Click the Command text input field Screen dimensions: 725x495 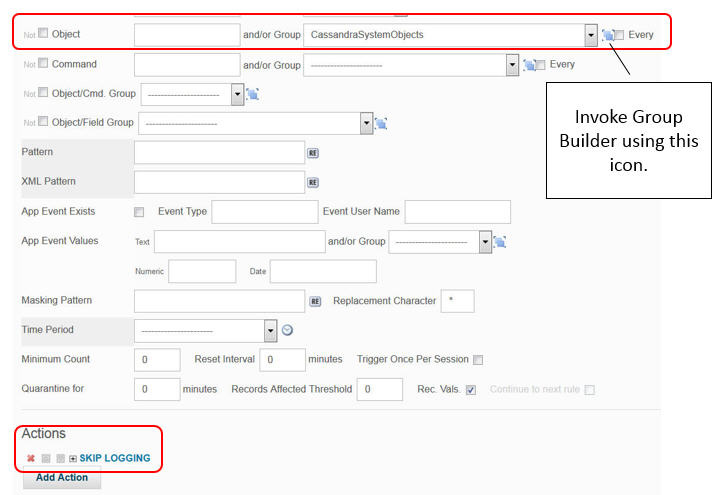coord(187,65)
